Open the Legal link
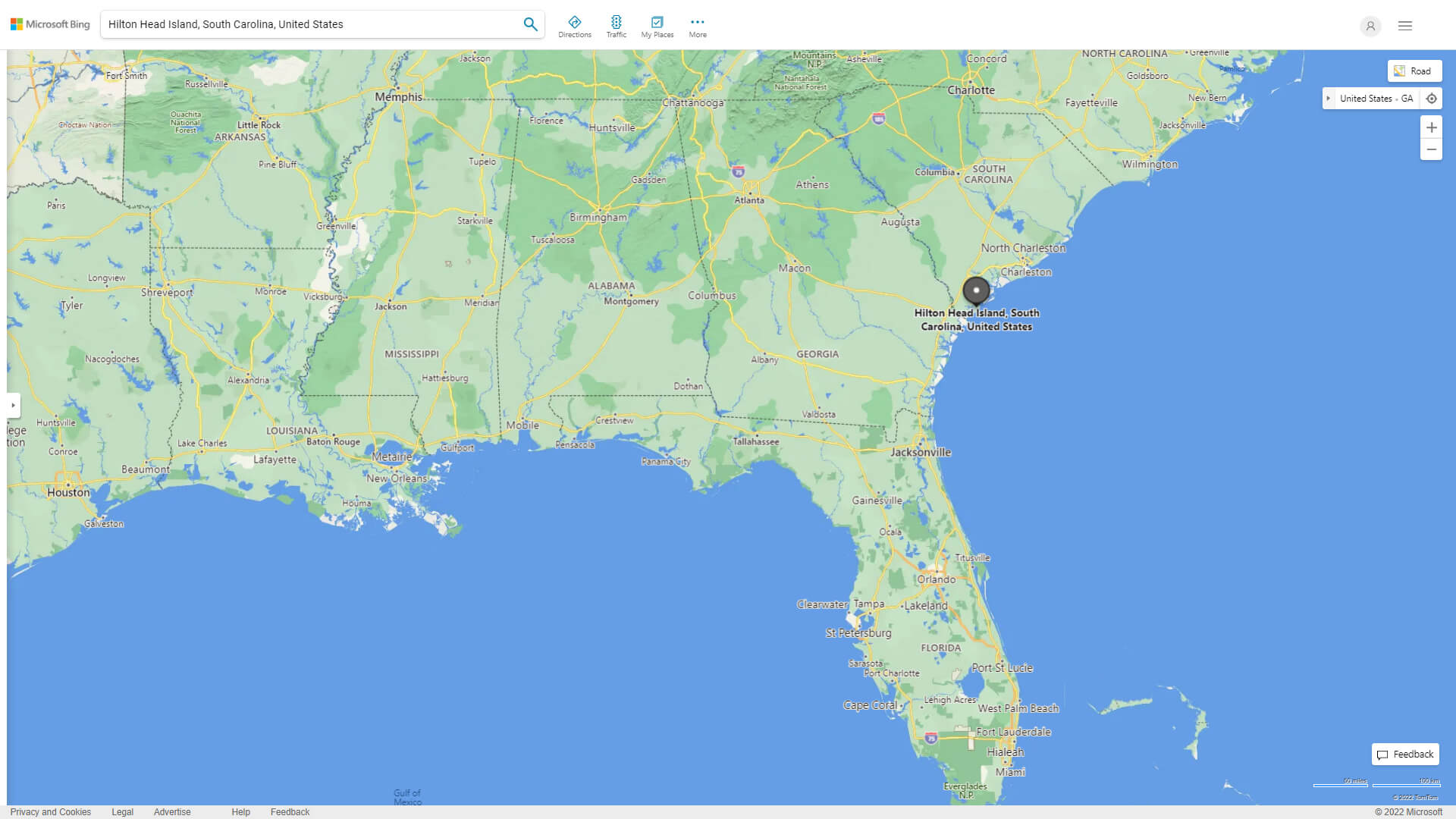 click(x=122, y=811)
